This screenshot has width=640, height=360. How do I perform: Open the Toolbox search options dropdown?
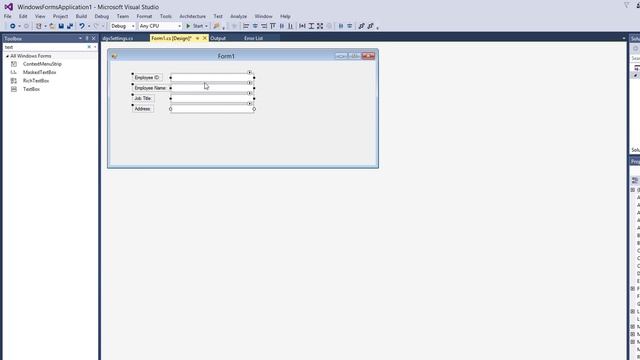point(95,47)
